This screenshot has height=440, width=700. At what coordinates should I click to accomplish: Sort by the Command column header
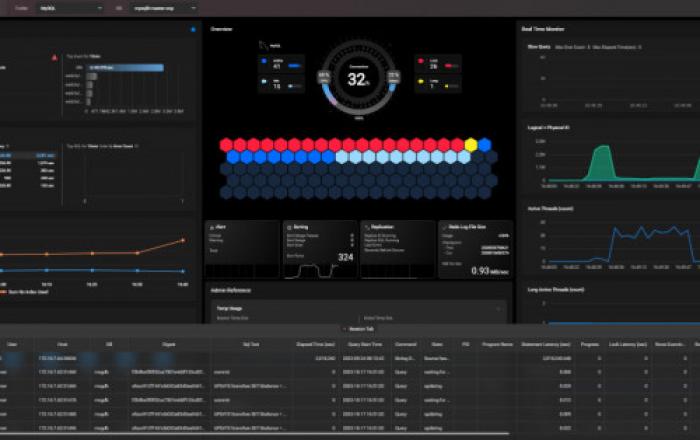pos(405,344)
